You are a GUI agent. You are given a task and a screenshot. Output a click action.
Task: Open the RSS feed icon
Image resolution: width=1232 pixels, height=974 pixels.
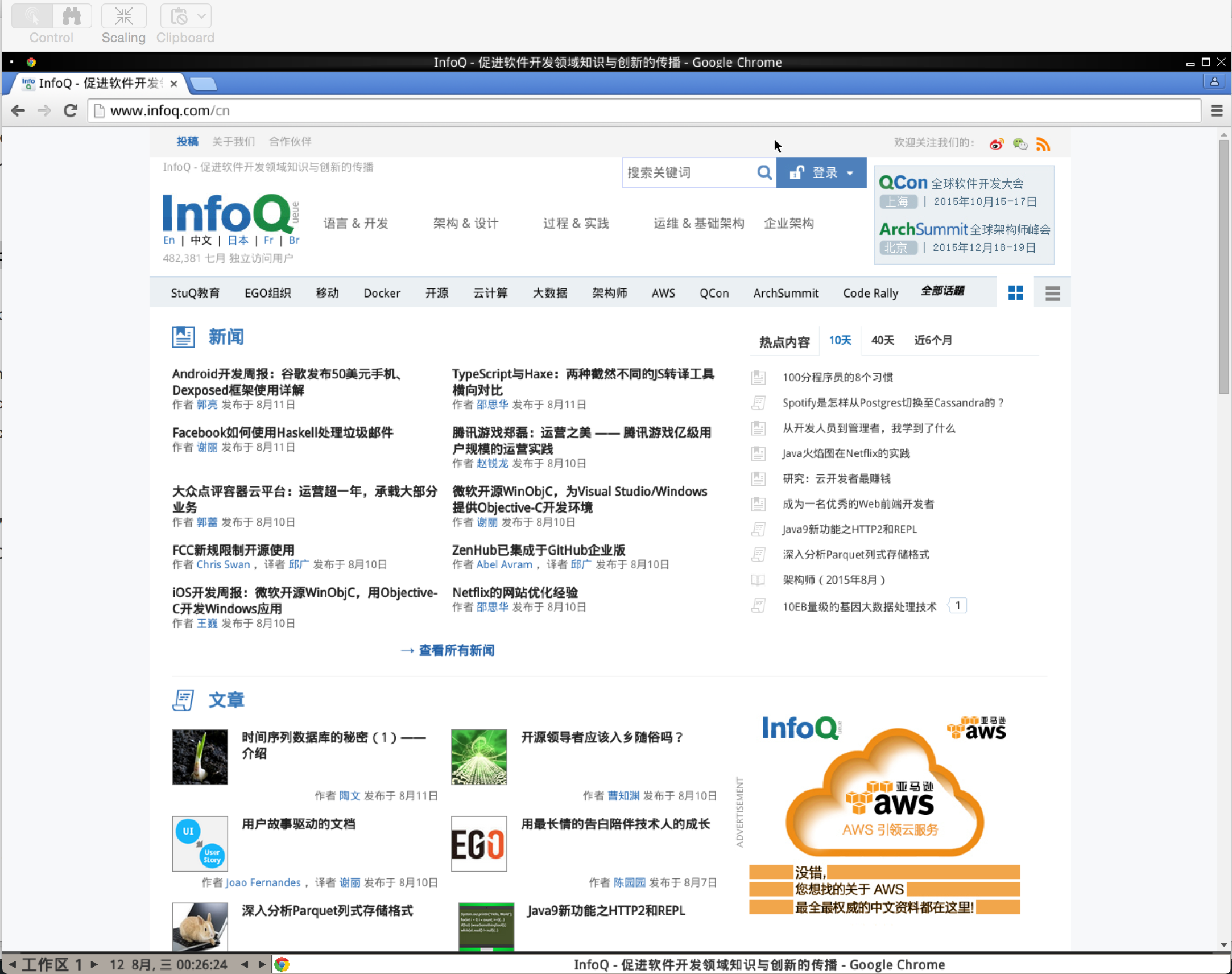1043,145
